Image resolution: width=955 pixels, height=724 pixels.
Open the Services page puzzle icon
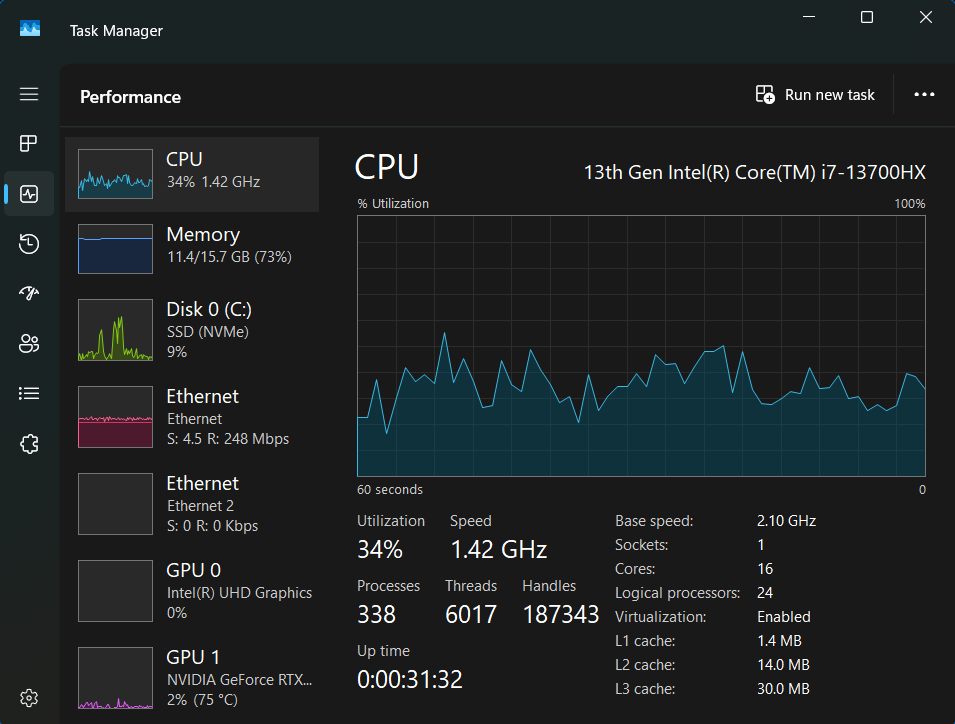click(29, 444)
